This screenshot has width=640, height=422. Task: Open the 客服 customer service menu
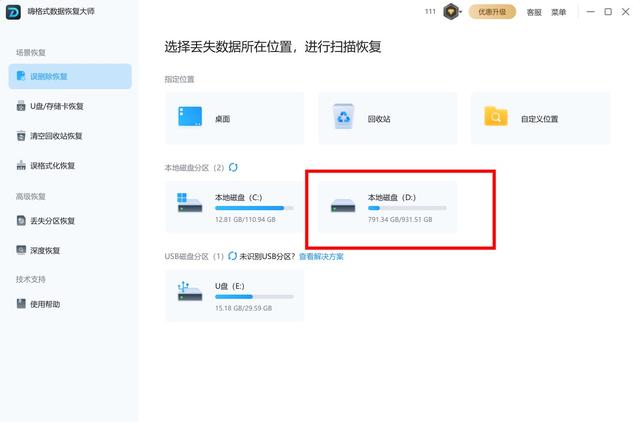(x=534, y=12)
